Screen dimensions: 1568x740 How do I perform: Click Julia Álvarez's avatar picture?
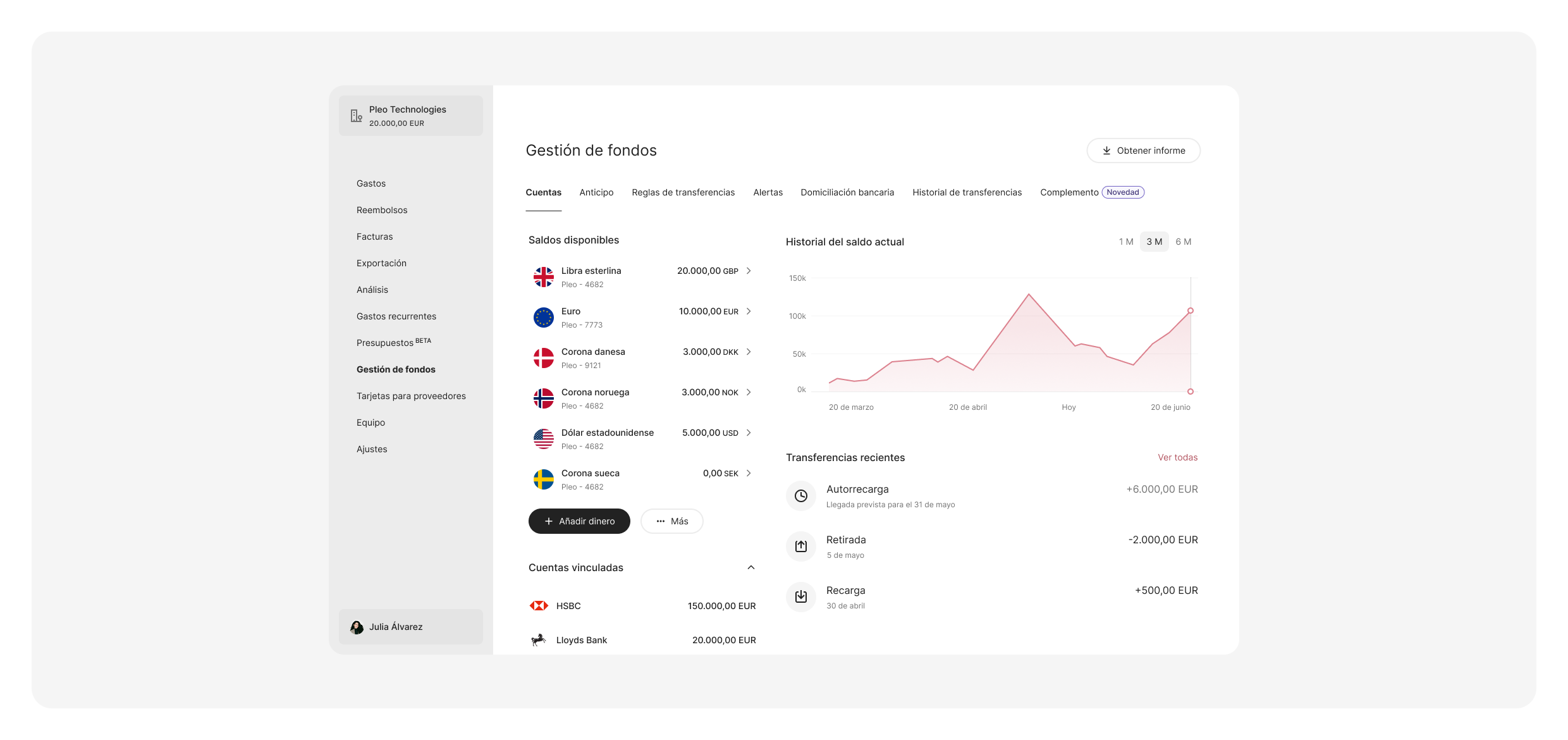357,627
